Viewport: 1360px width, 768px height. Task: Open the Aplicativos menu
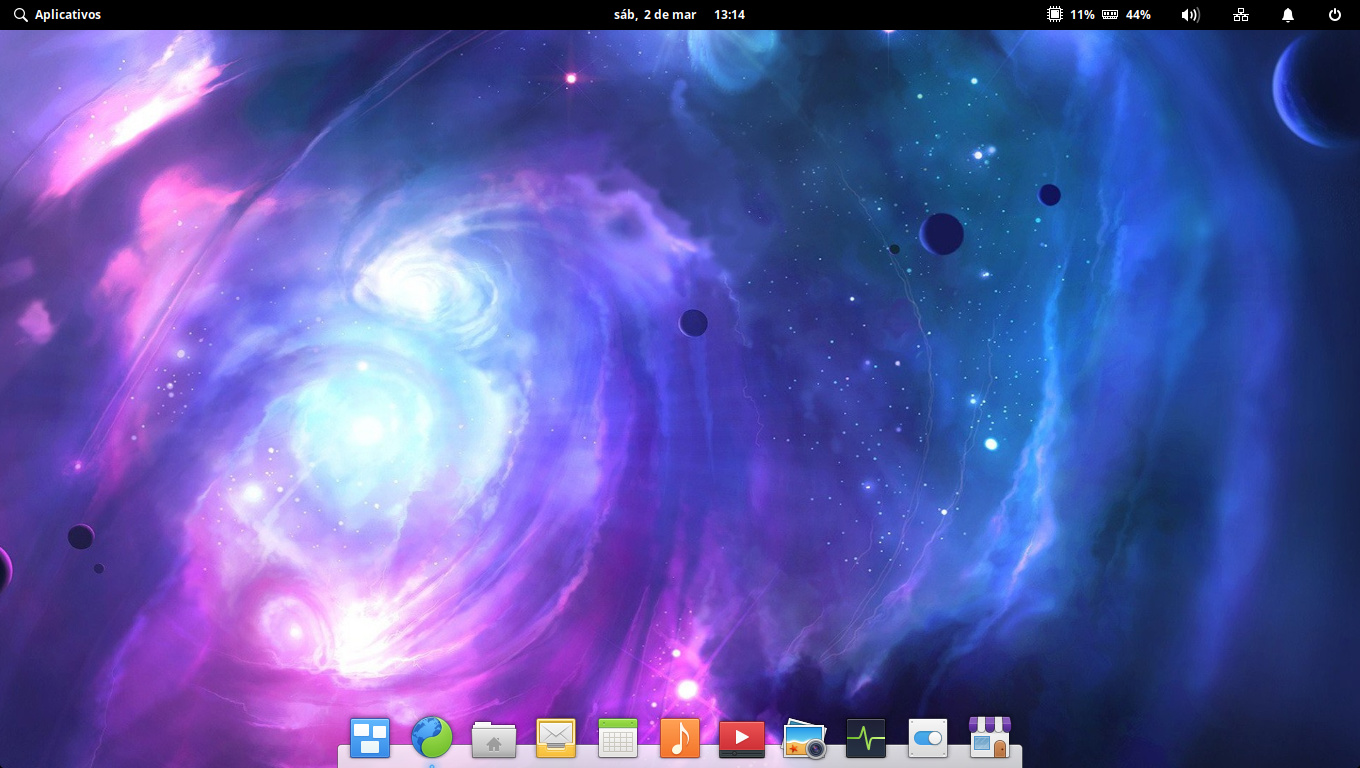57,15
